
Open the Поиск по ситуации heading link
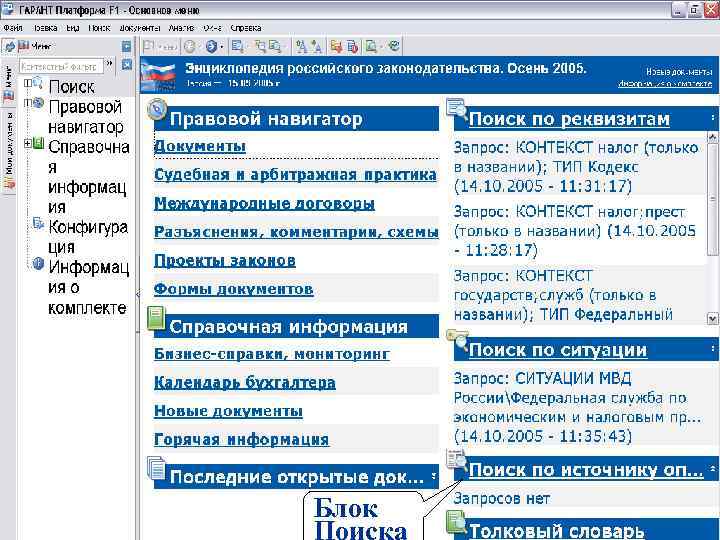click(x=558, y=350)
